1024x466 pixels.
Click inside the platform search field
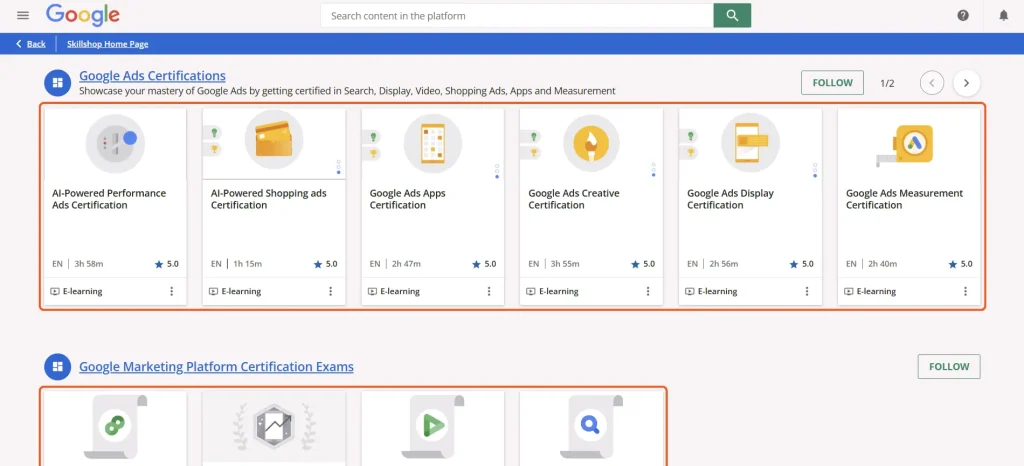[517, 16]
